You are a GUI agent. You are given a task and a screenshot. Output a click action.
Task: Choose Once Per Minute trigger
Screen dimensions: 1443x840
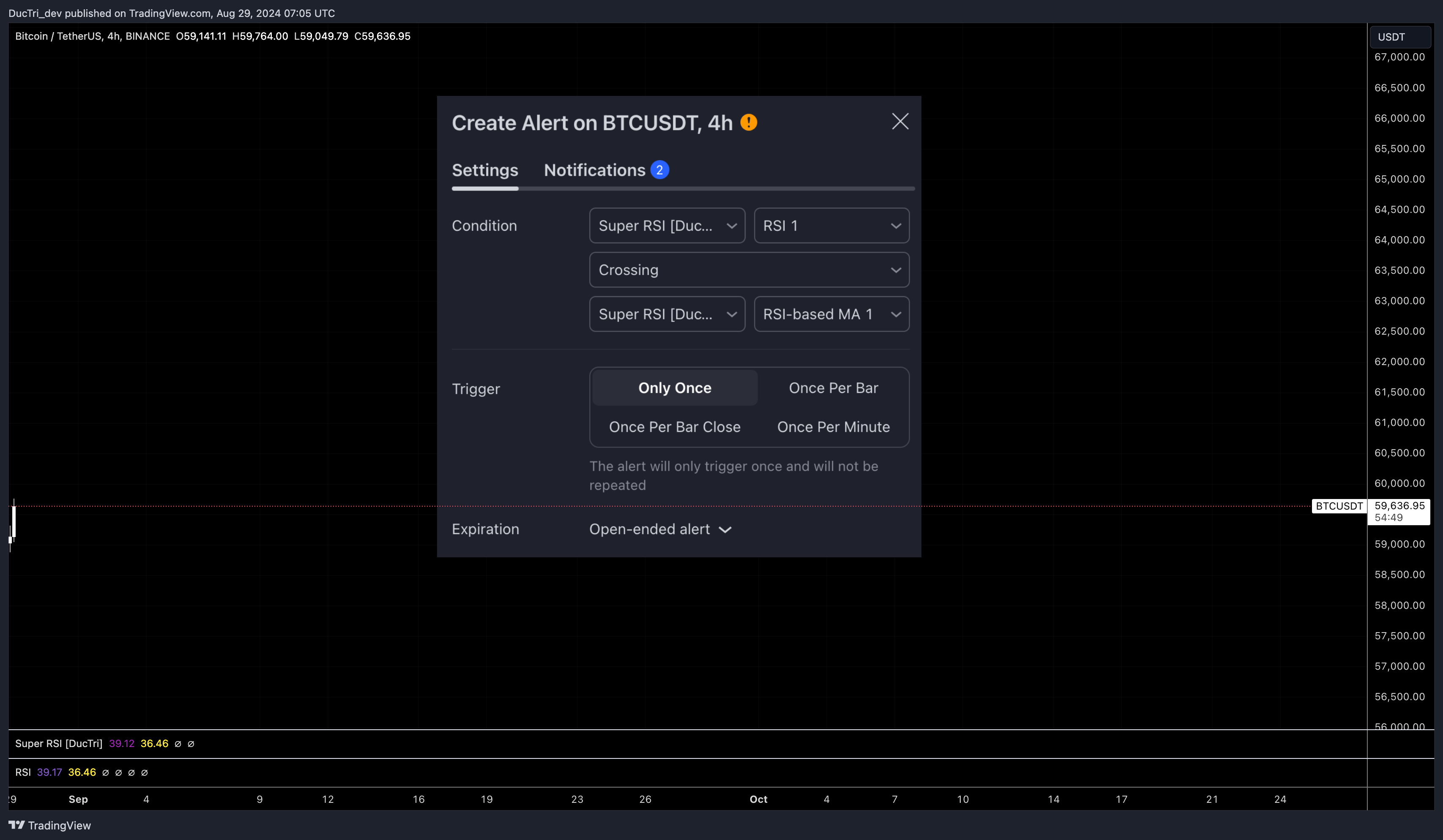tap(833, 427)
